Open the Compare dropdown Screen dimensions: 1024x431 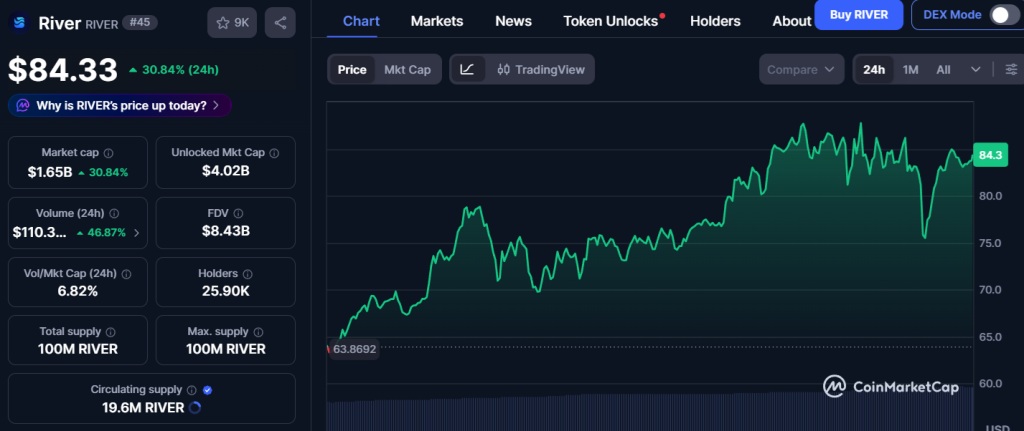(x=801, y=69)
